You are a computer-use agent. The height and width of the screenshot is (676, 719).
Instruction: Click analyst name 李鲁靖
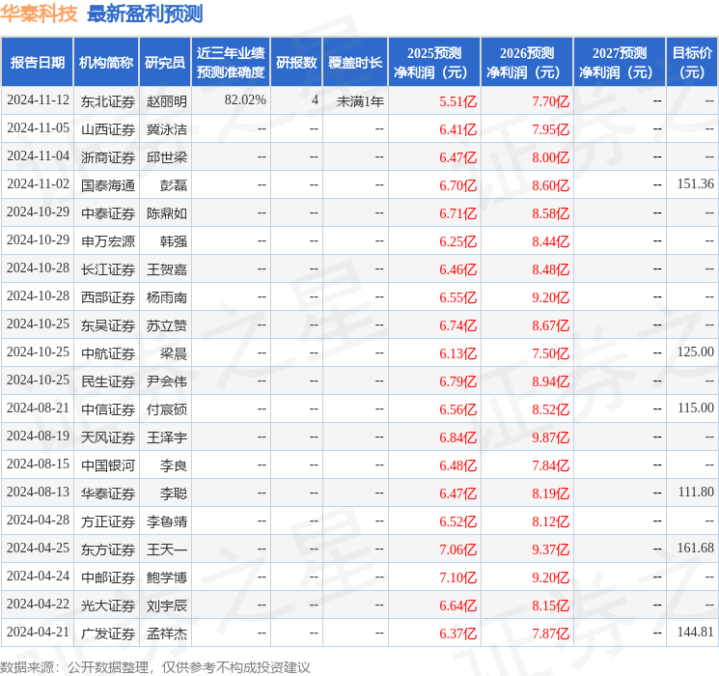coord(167,521)
